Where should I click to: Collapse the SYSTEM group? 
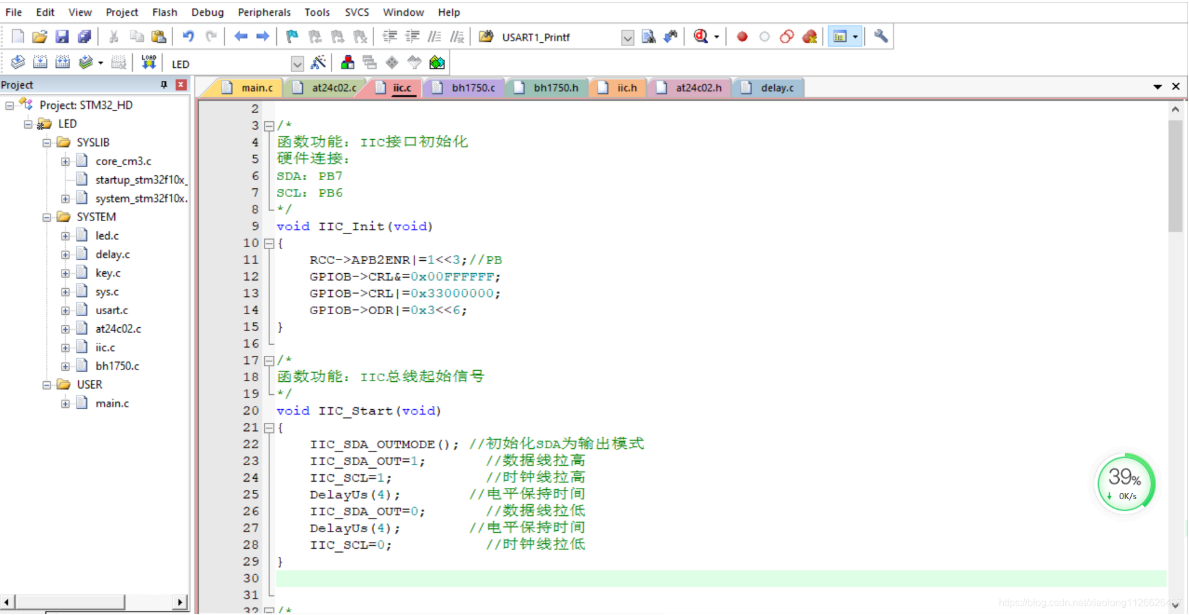coord(47,217)
